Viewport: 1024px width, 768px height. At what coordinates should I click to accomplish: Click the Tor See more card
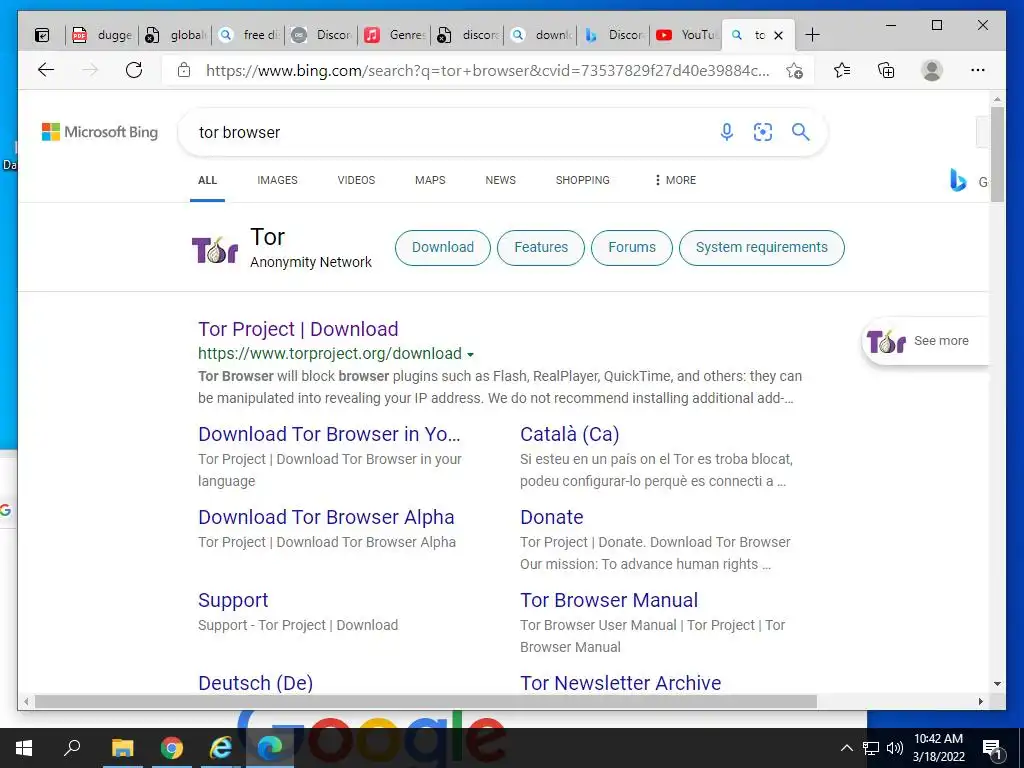924,341
